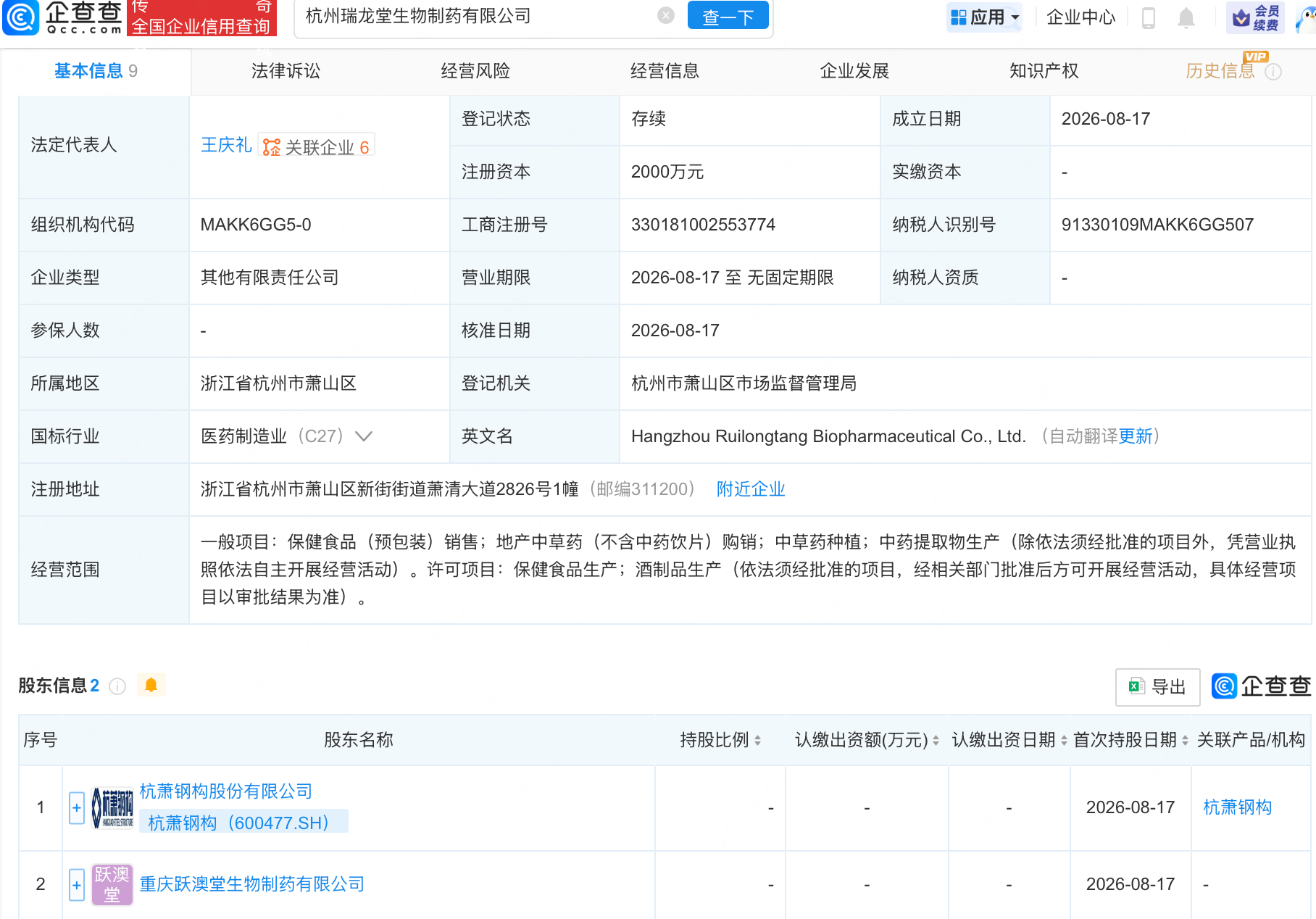Click the 会员续费 VIP crown icon
Viewport: 1316px width, 919px height.
(1255, 17)
